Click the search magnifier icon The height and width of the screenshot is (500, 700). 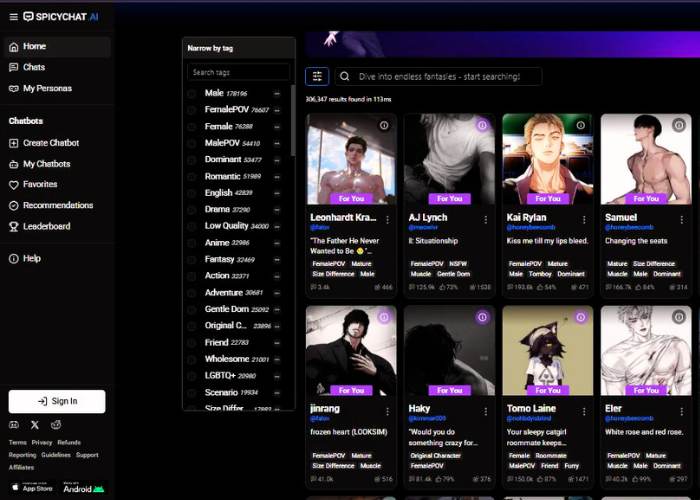point(345,76)
